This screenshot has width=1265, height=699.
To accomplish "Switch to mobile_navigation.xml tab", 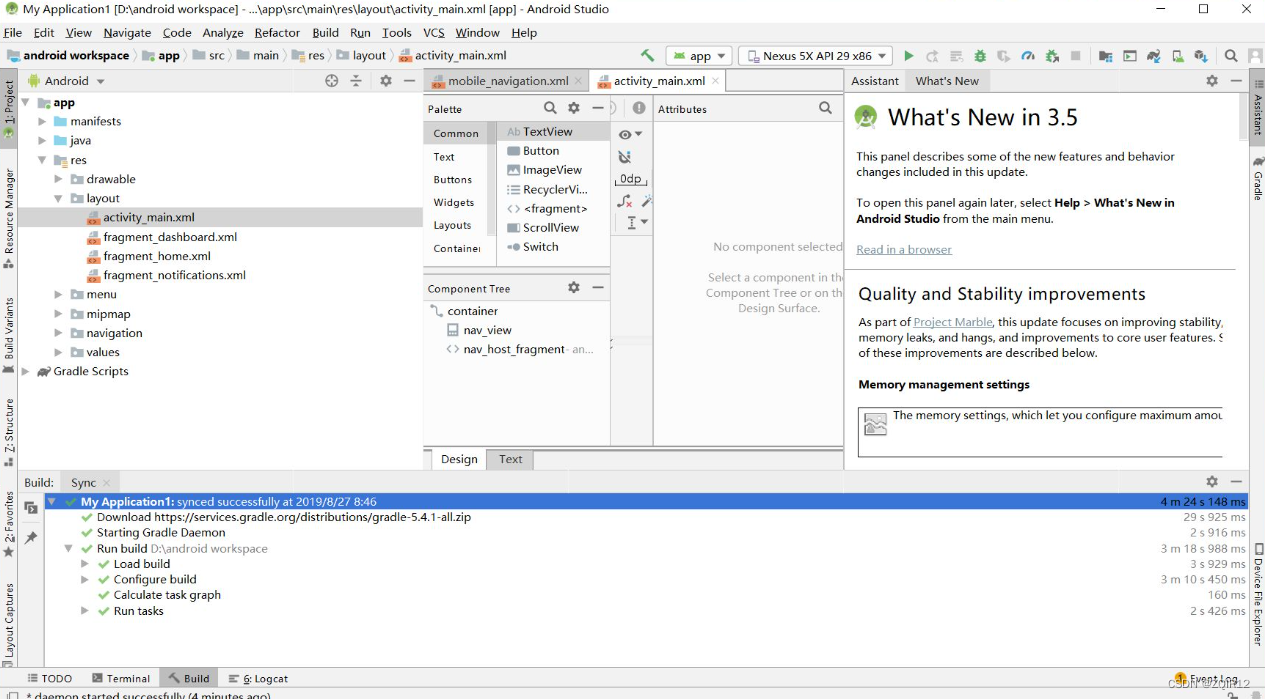I will pos(507,81).
